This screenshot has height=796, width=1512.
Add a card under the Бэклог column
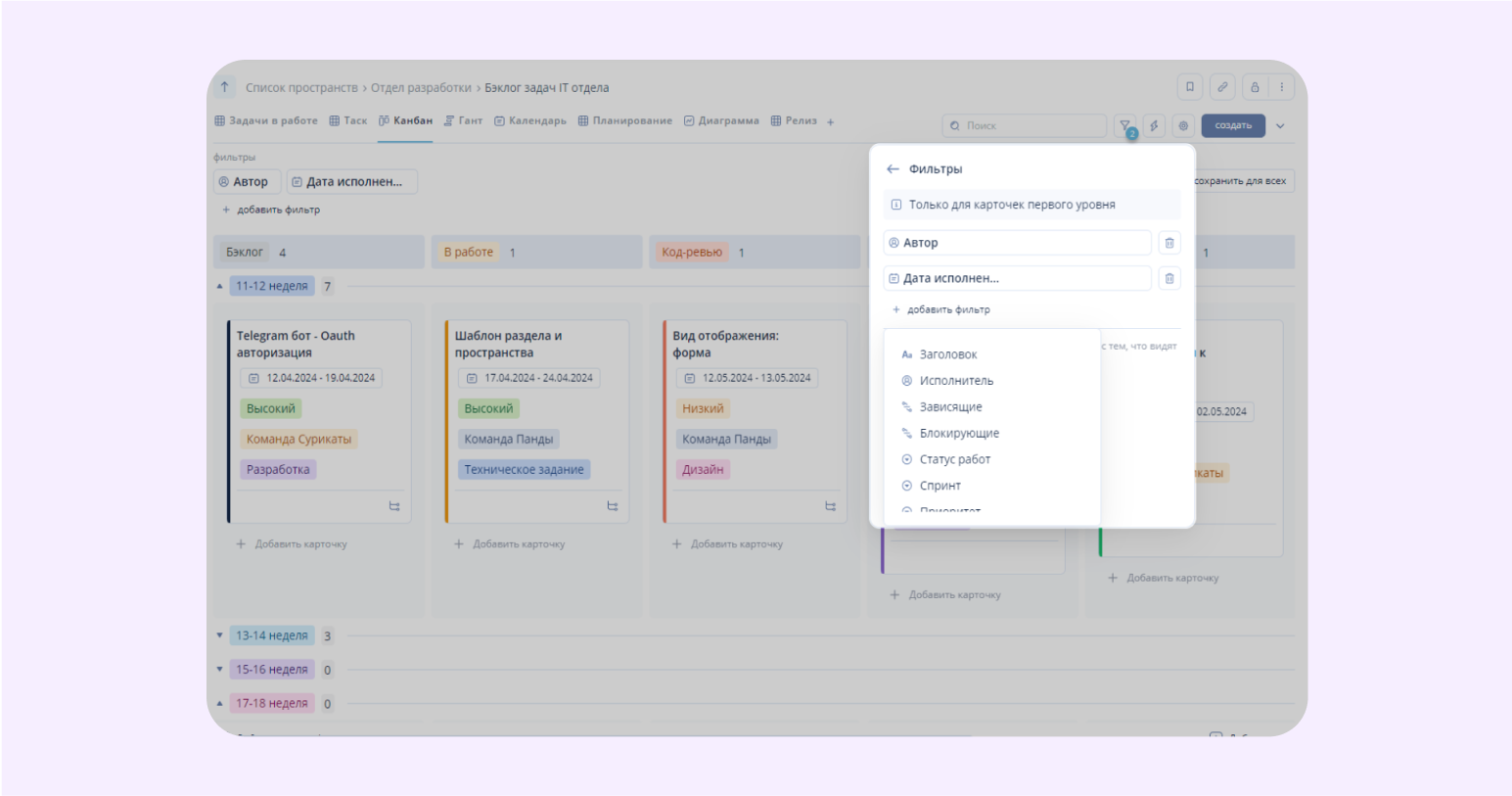coord(292,544)
